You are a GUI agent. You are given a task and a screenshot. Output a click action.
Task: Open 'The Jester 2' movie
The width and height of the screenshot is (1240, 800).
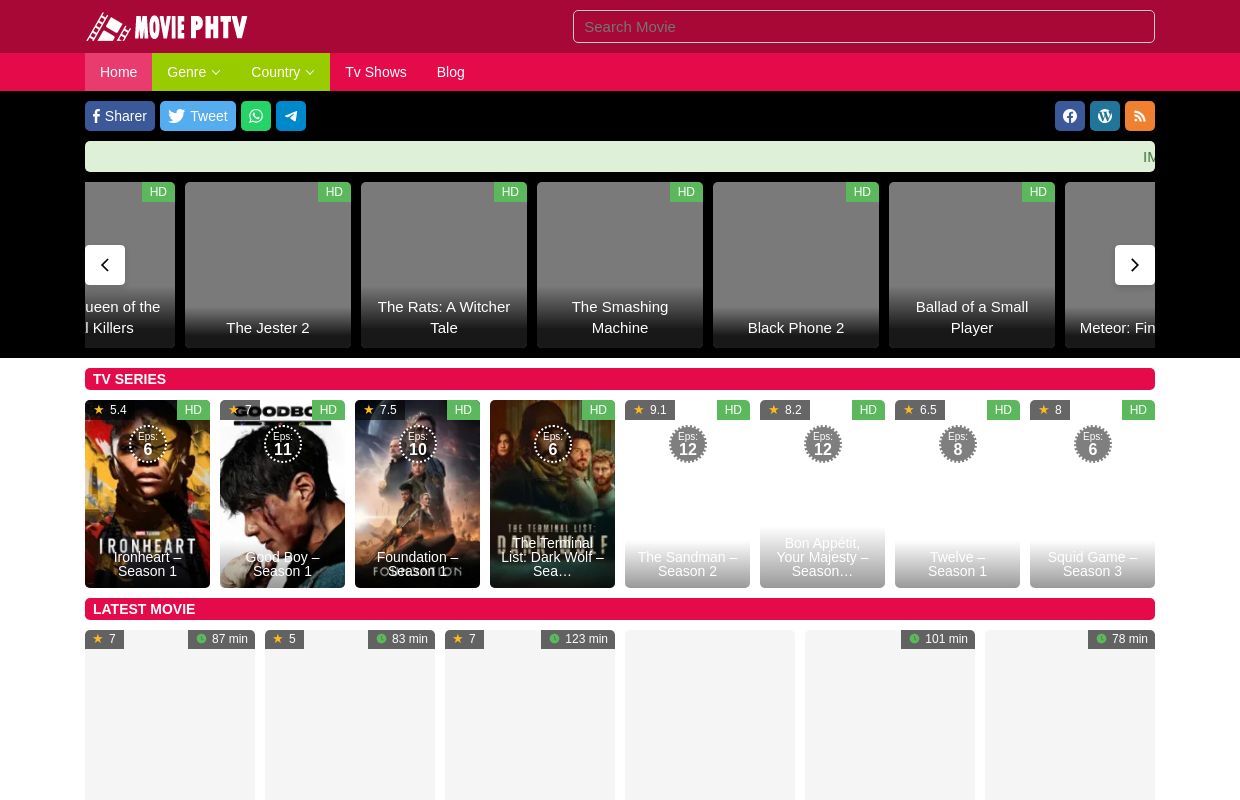268,265
